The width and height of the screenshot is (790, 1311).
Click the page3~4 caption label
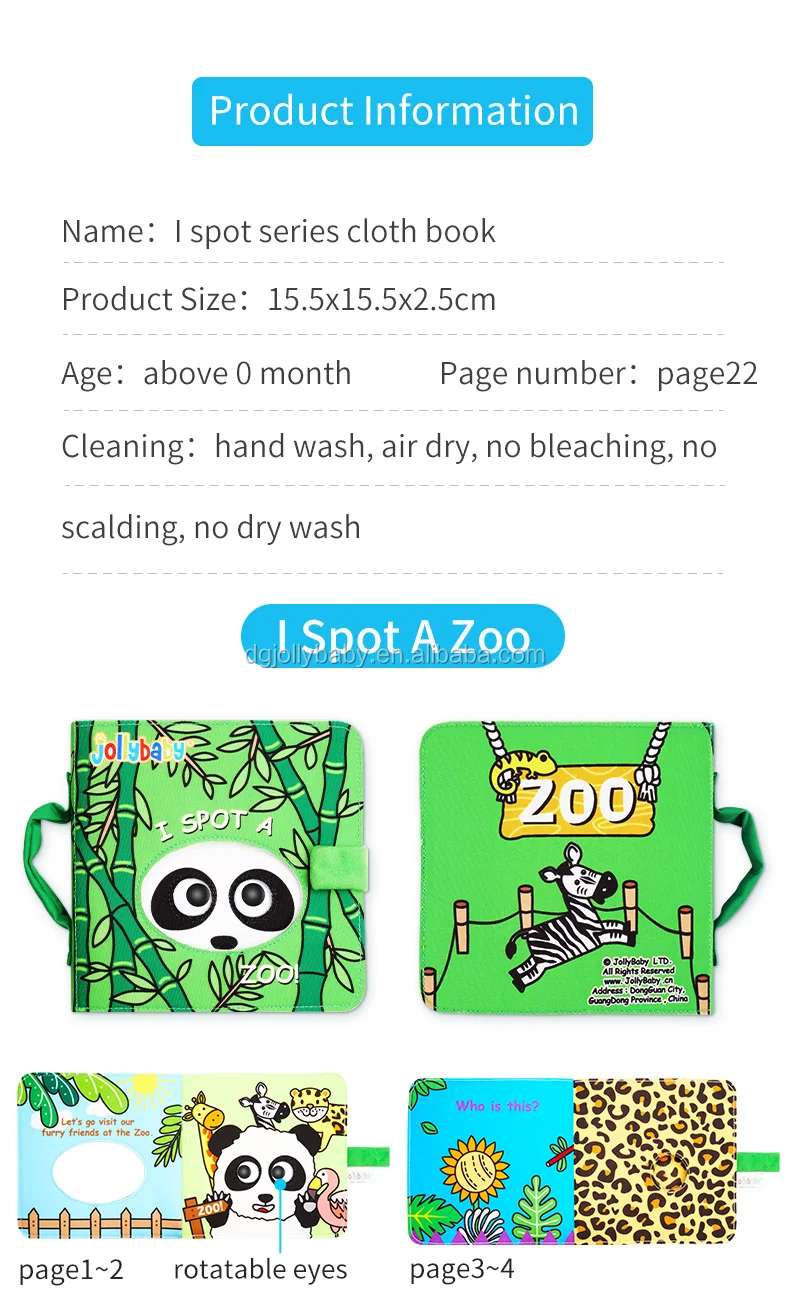click(462, 1270)
